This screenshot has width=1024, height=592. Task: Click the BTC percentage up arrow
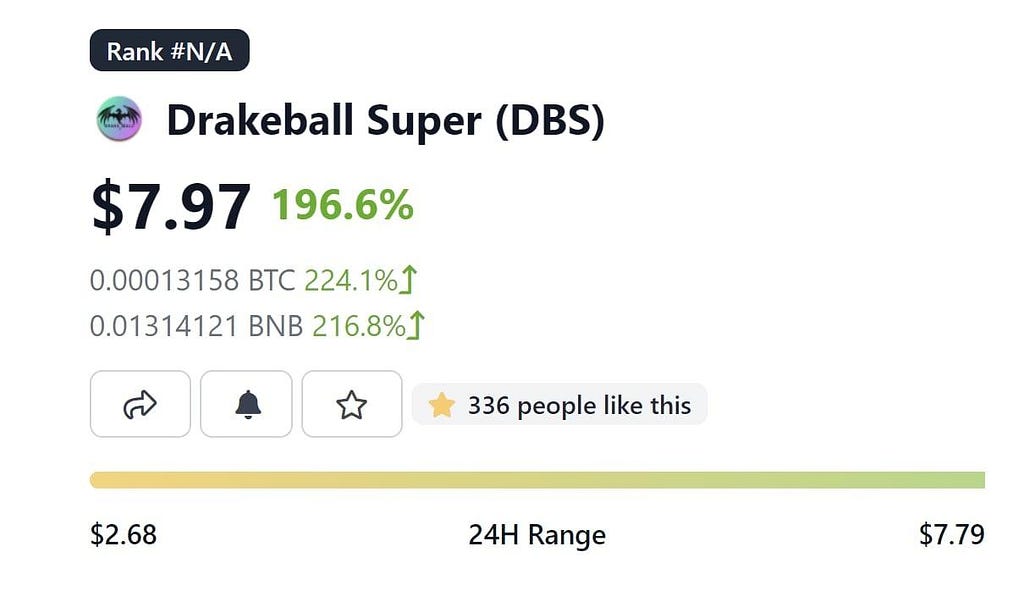(408, 280)
